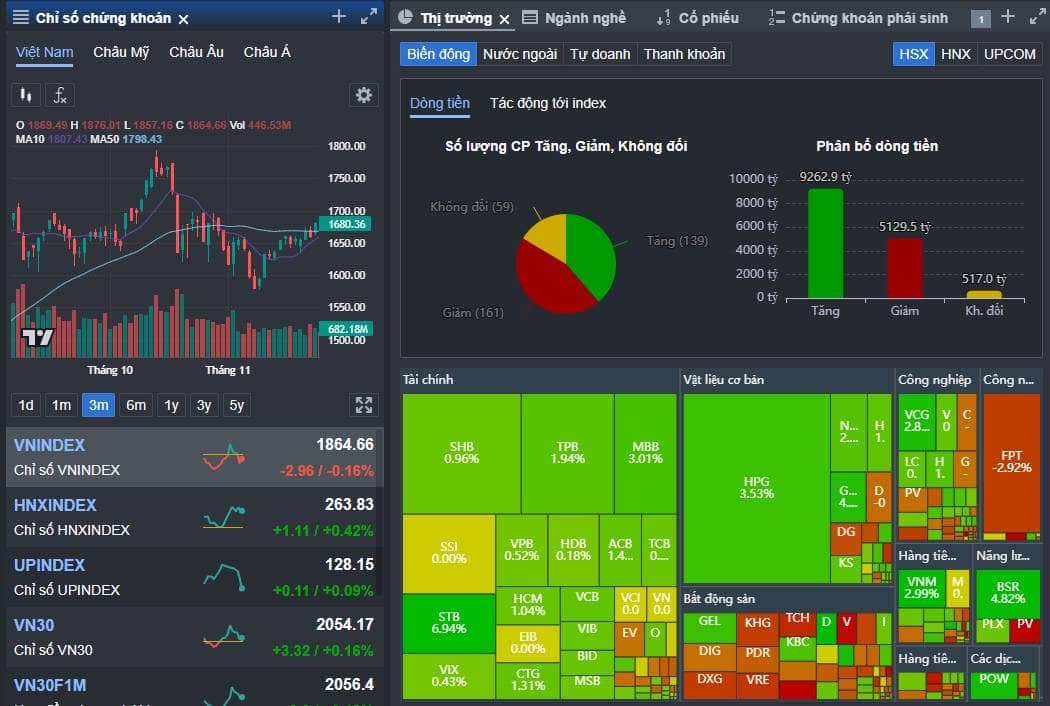Viewport: 1050px width, 706px height.
Task: Switch exchange to UPCOM
Action: (1009, 54)
